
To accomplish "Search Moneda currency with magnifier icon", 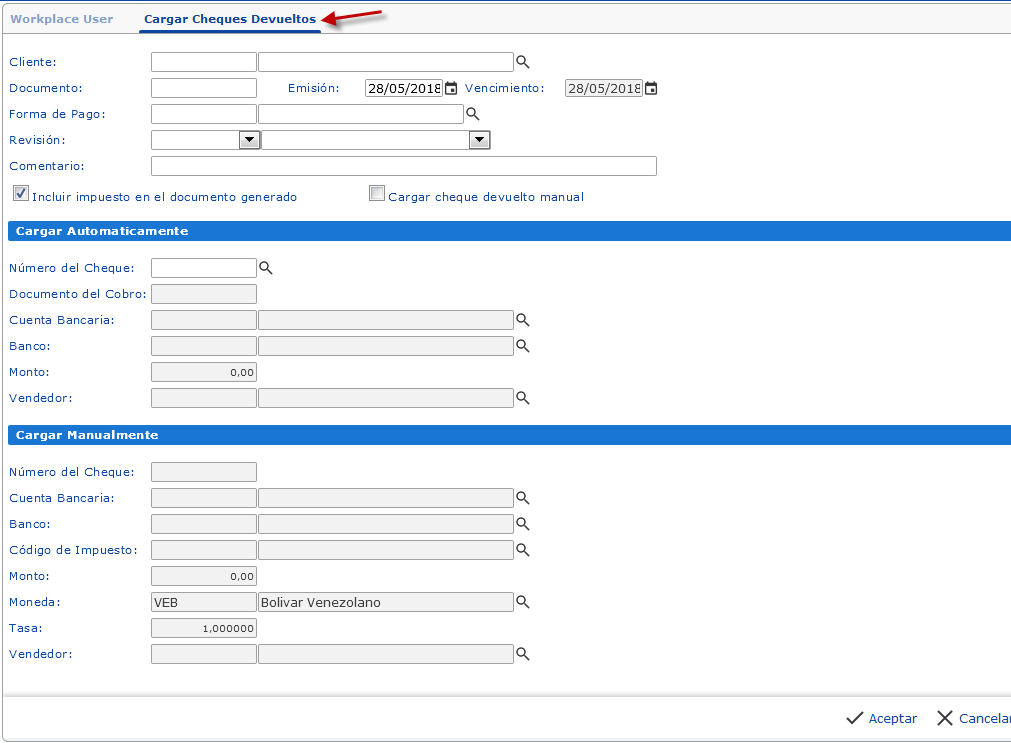I will pyautogui.click(x=522, y=602).
